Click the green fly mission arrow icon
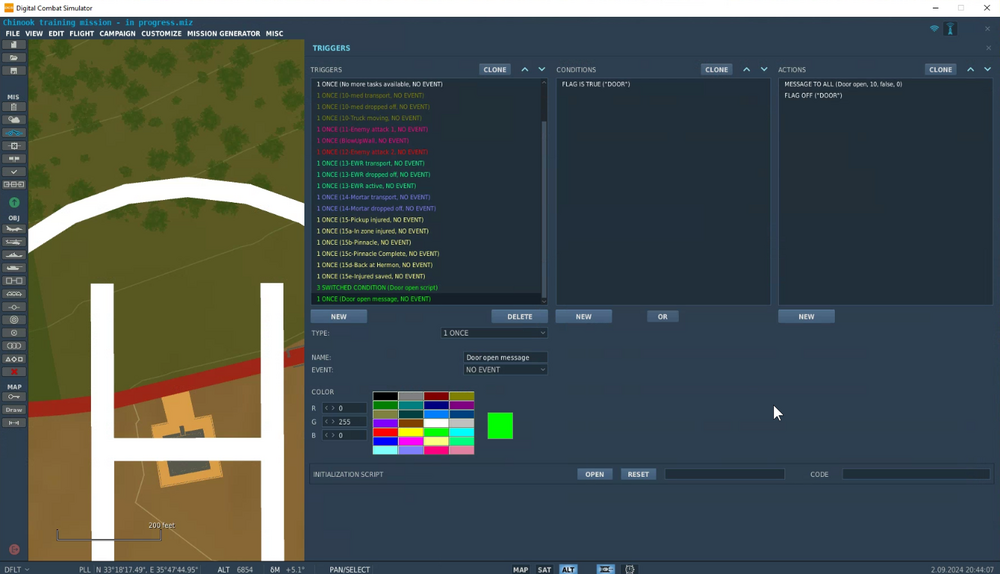The width and height of the screenshot is (1000, 574). pyautogui.click(x=14, y=202)
